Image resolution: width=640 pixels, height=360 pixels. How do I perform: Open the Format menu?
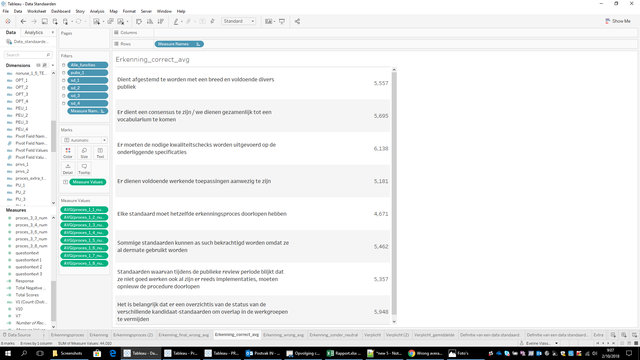[x=129, y=11]
